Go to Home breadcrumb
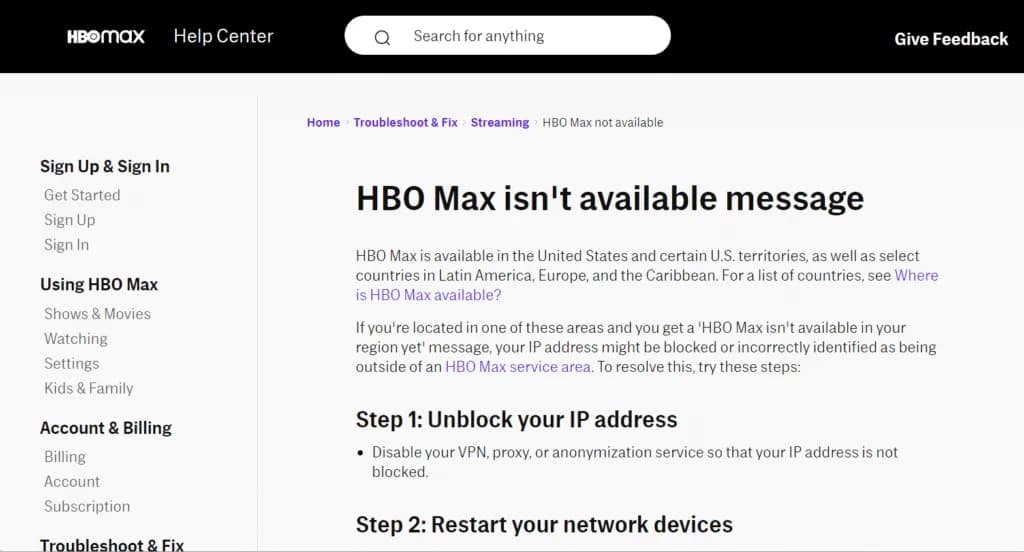Screen dimensions: 1024x552 (x=323, y=122)
